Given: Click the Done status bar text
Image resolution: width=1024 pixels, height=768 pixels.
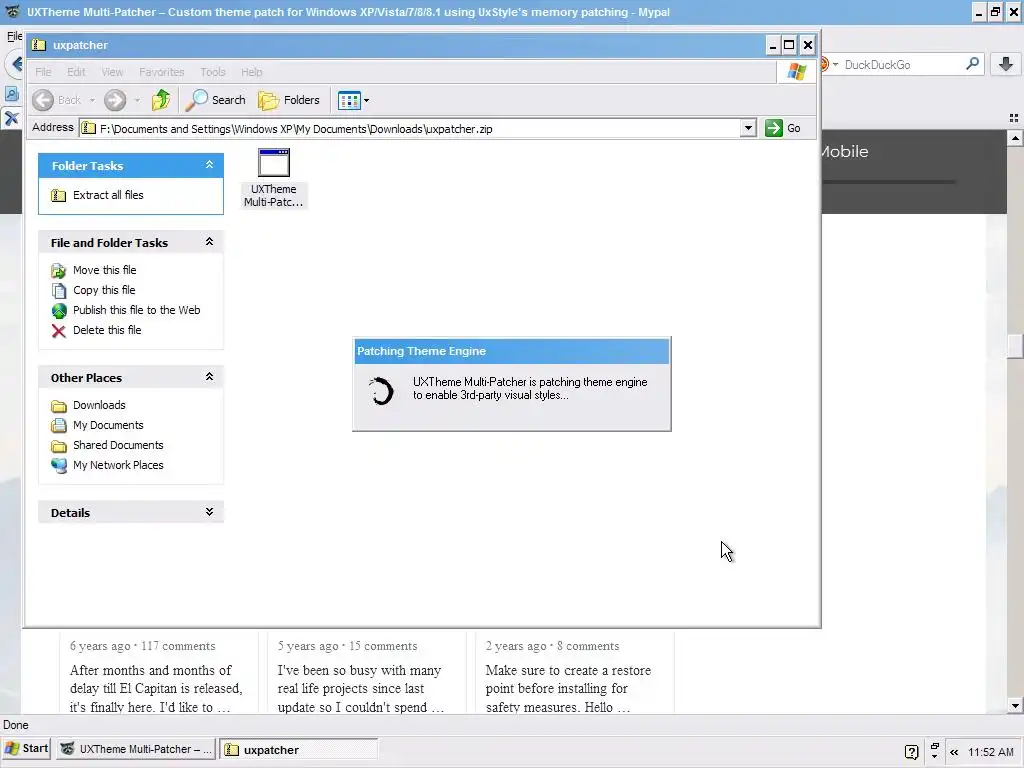Looking at the screenshot, I should [16, 725].
